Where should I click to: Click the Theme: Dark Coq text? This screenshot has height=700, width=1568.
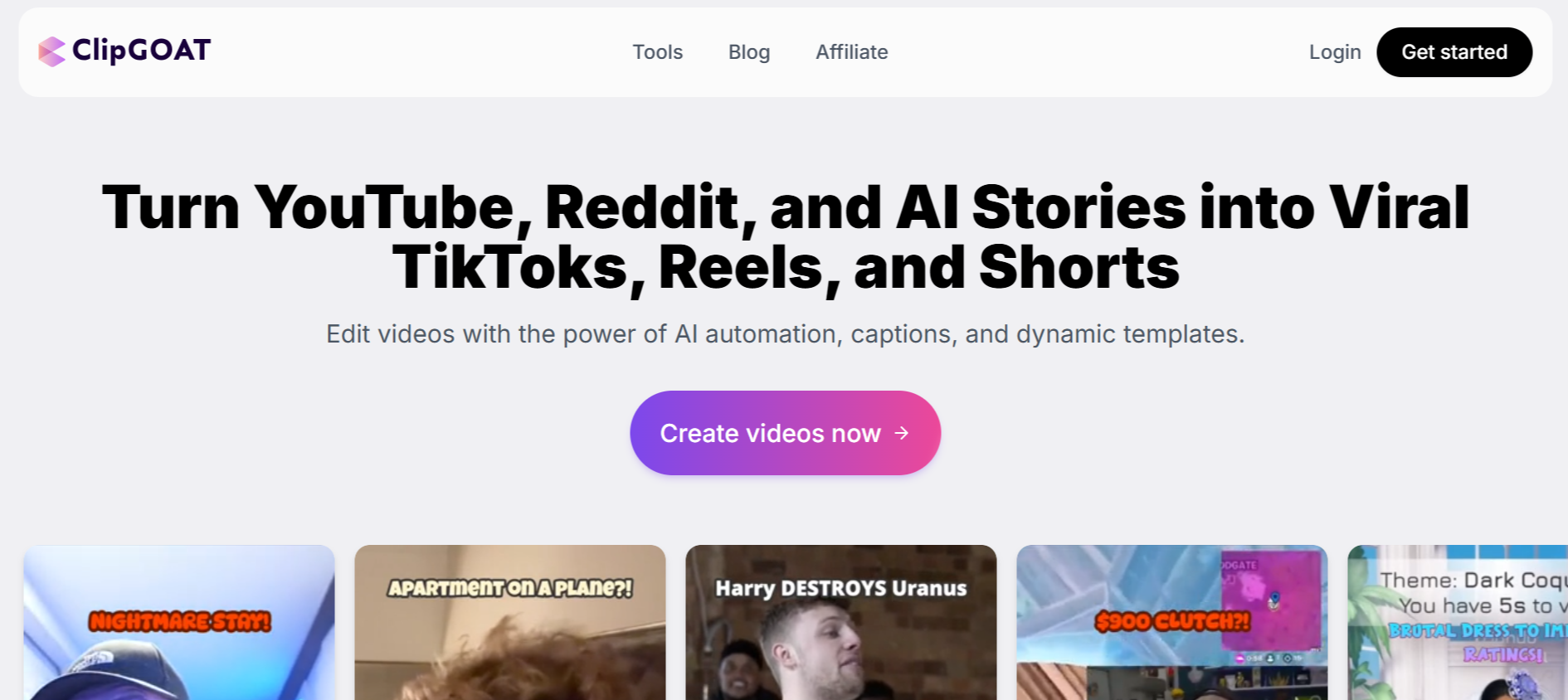(1474, 580)
